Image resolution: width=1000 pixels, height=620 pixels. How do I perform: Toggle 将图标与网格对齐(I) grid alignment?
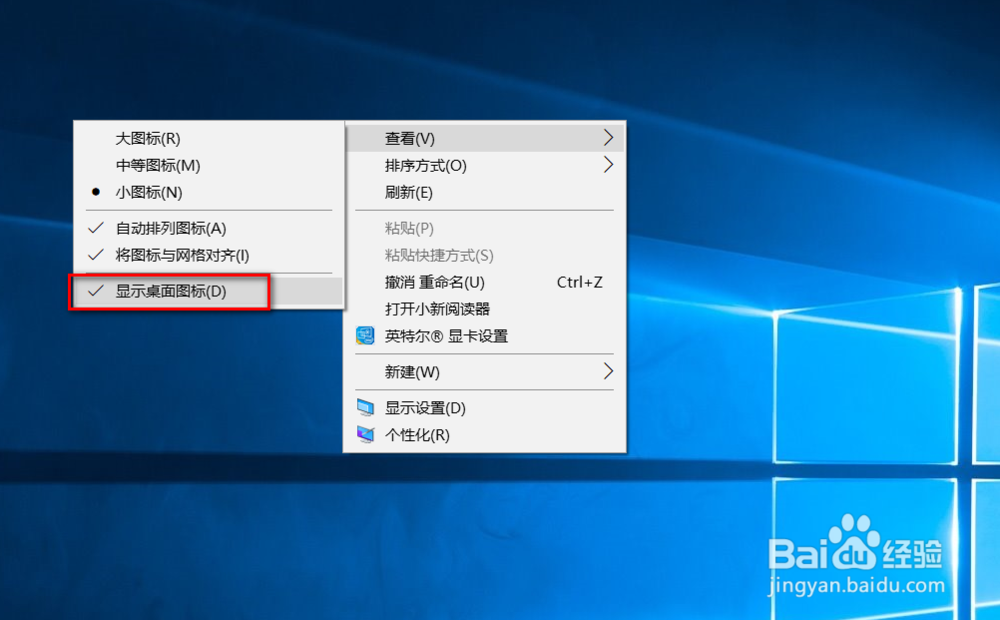point(209,255)
